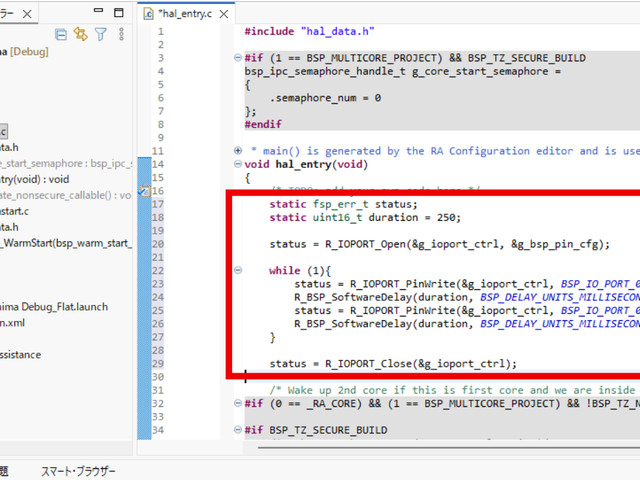Open the スマート・ブラウザー tab
Image resolution: width=640 pixels, height=480 pixels.
click(78, 471)
